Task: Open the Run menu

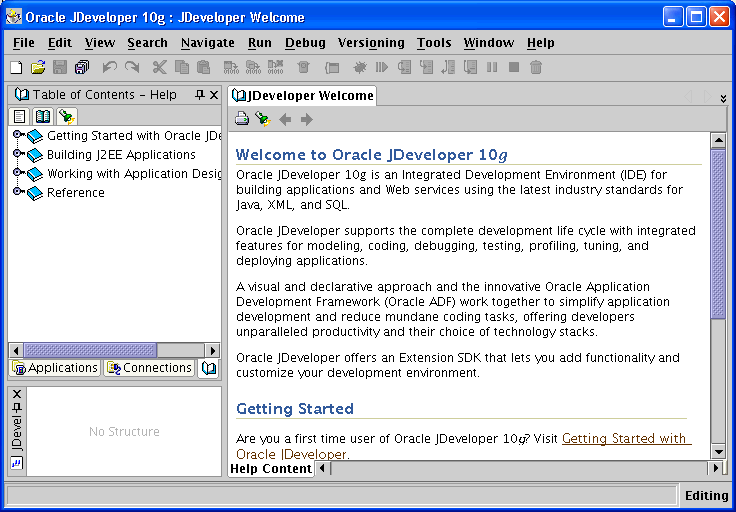Action: point(260,43)
